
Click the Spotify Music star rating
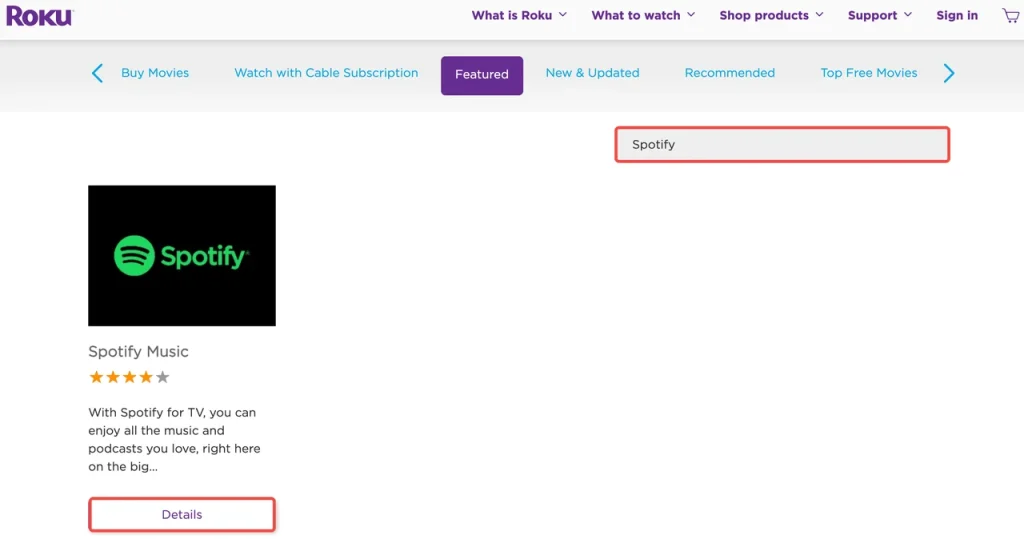click(x=129, y=377)
